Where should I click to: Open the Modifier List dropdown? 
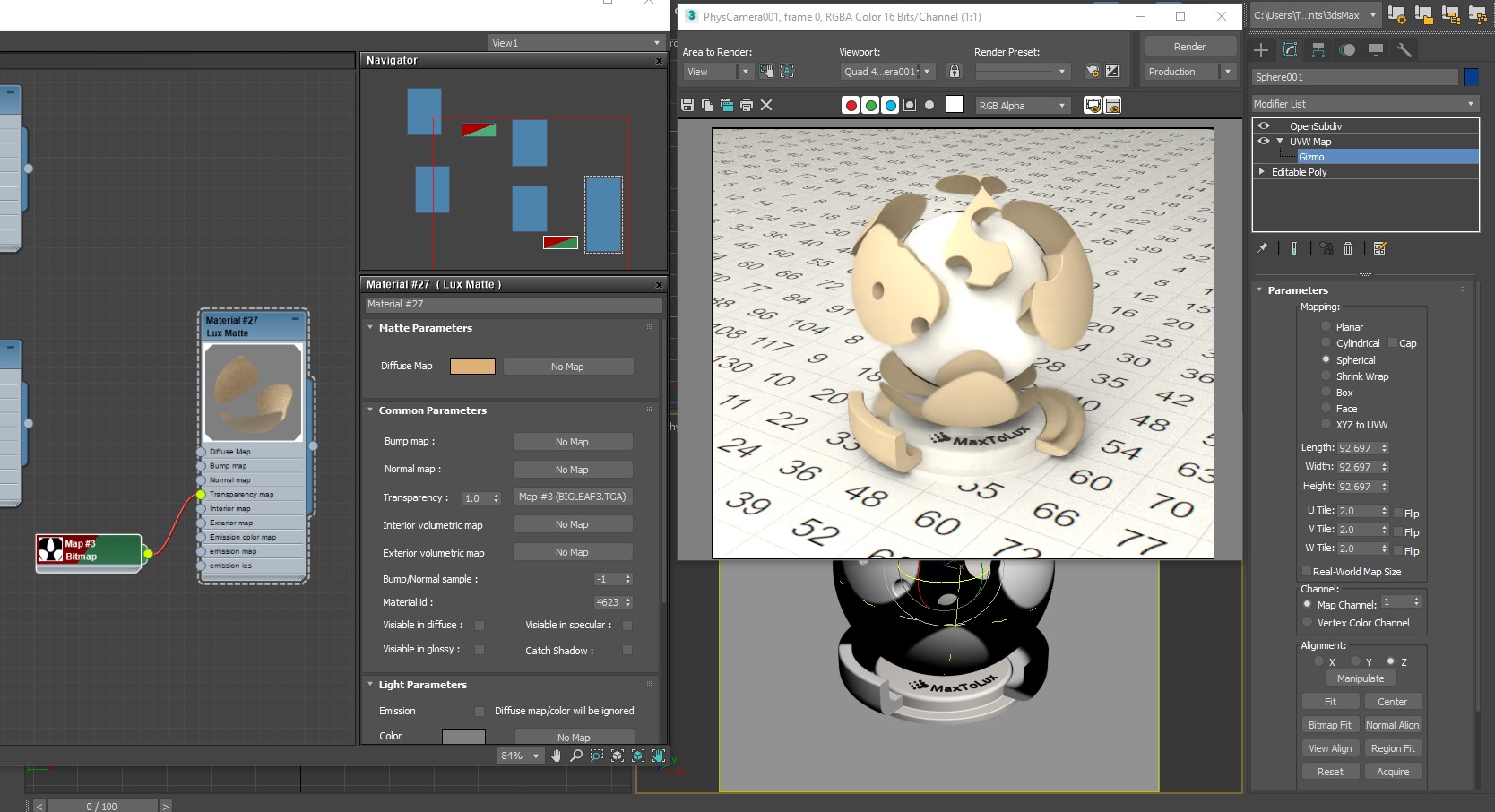1363,104
